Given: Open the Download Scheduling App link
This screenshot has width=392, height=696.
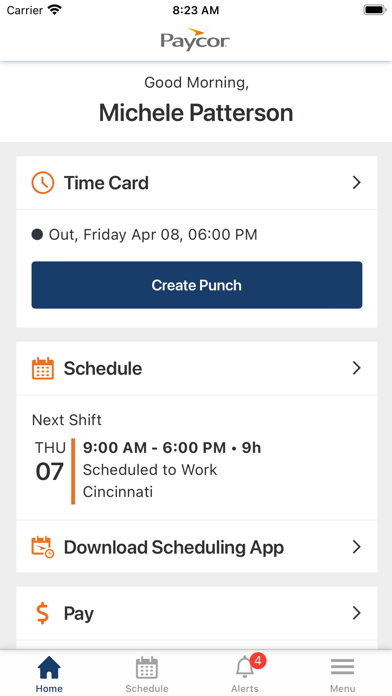Looking at the screenshot, I should (197, 547).
